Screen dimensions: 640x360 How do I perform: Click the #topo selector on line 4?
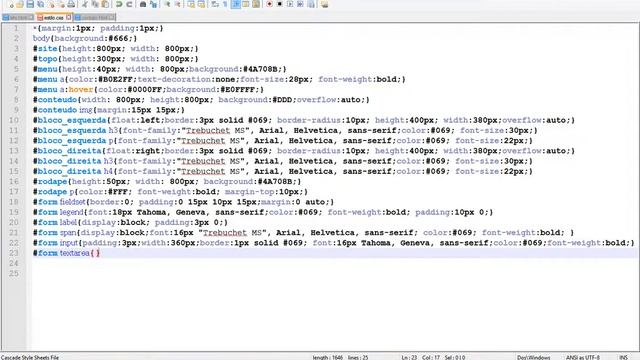45,59
